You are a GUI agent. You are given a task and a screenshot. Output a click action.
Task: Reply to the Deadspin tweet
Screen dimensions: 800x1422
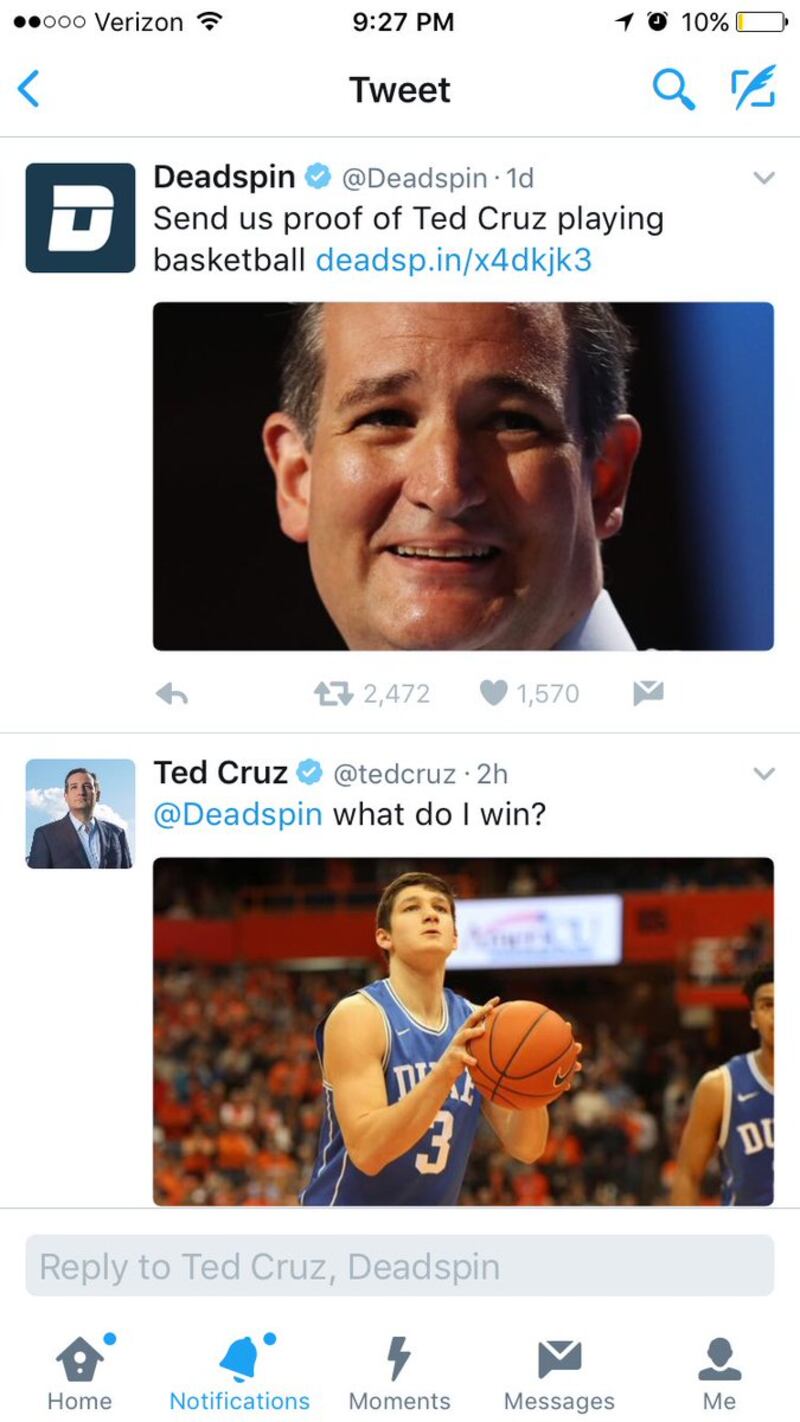(172, 693)
